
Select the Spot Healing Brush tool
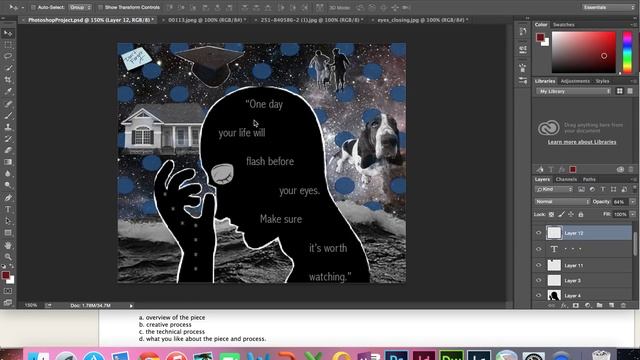8,104
